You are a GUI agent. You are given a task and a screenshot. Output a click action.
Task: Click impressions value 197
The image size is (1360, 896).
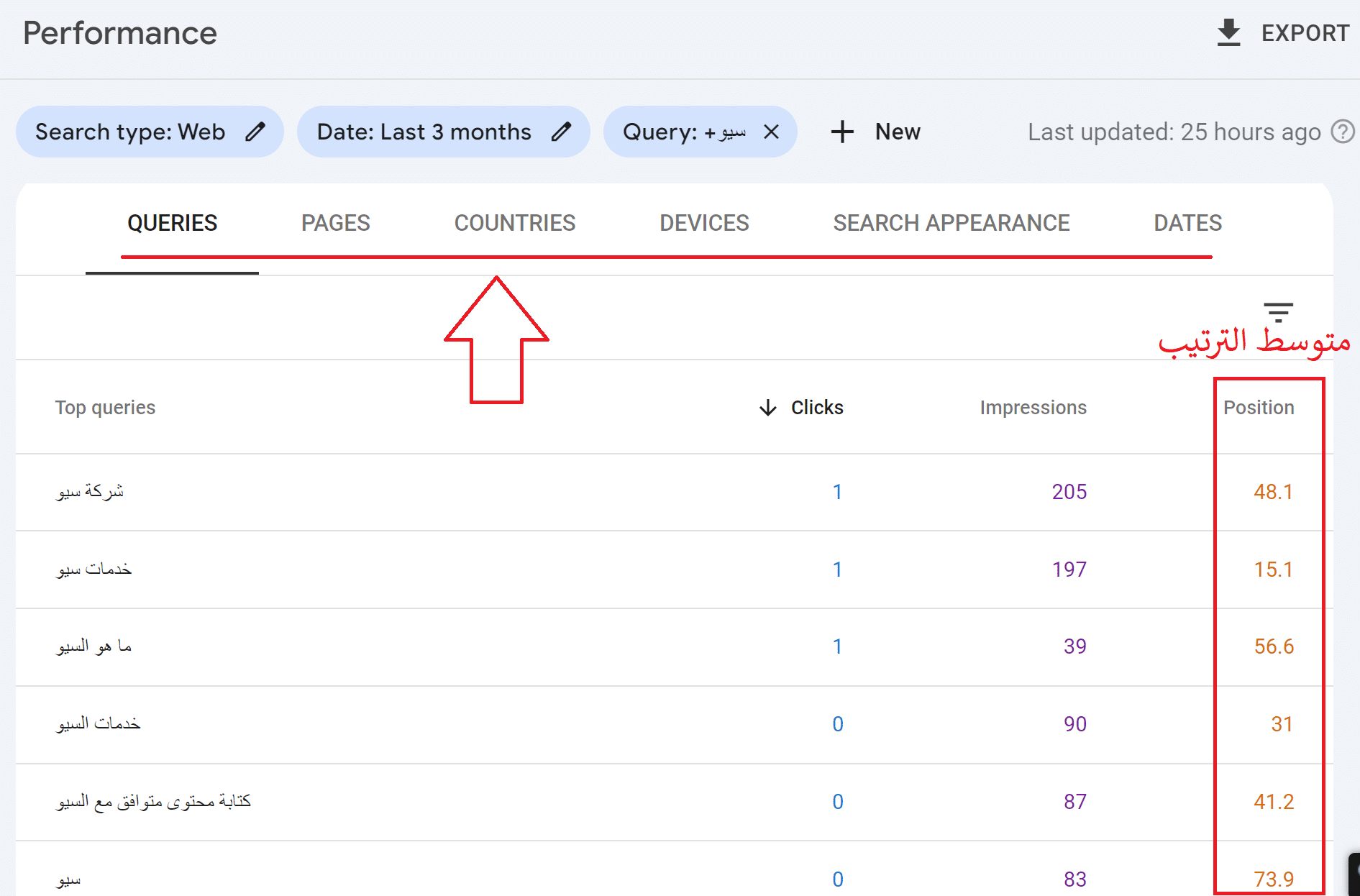[1069, 569]
